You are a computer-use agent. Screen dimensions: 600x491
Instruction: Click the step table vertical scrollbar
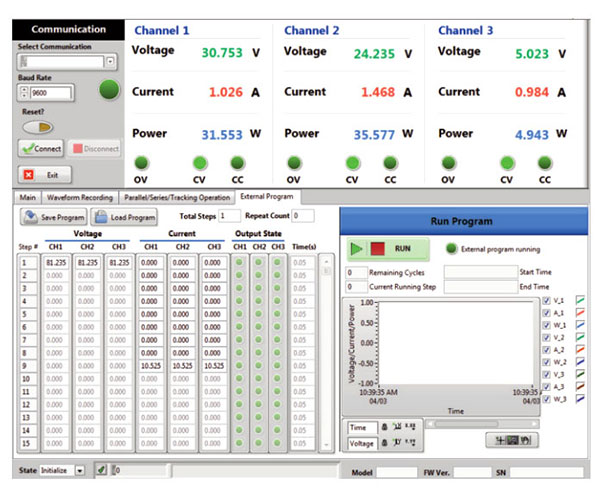click(x=326, y=352)
